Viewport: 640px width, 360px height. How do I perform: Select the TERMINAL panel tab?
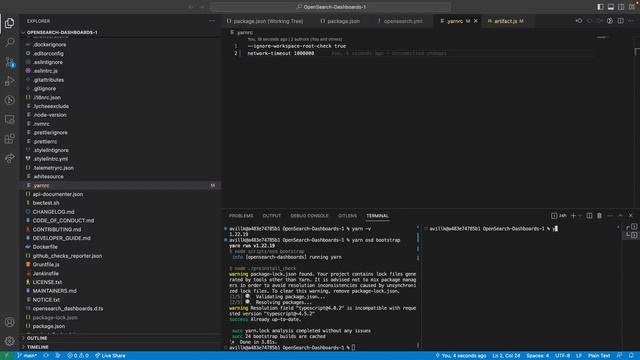point(377,216)
